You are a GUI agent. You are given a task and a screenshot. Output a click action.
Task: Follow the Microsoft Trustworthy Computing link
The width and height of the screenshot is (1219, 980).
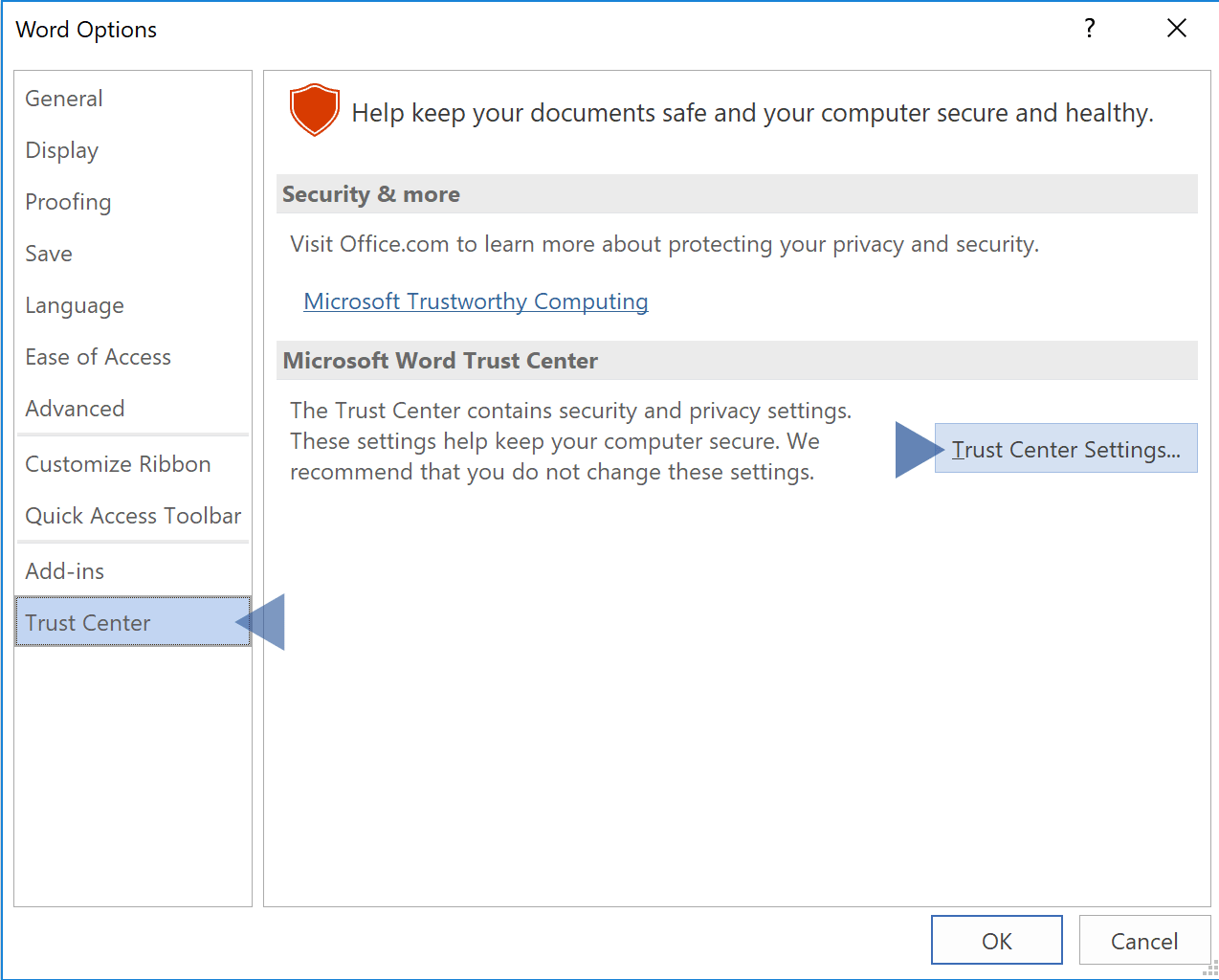pyautogui.click(x=476, y=301)
